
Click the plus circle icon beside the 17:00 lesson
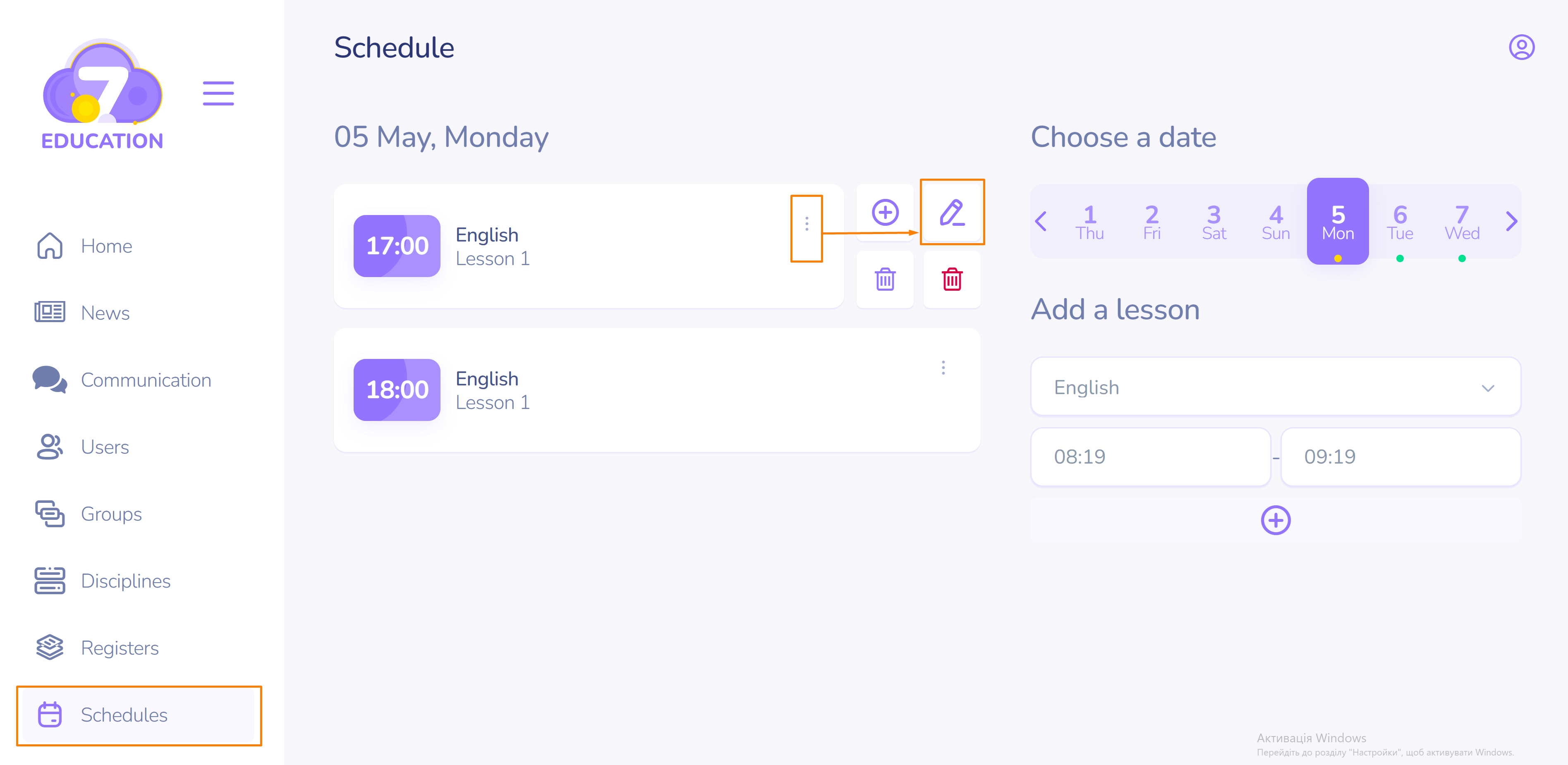click(884, 213)
